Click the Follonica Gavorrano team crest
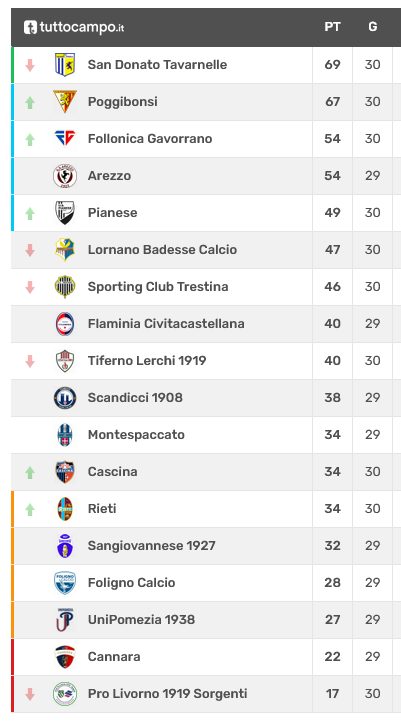The width and height of the screenshot is (401, 723). (65, 138)
